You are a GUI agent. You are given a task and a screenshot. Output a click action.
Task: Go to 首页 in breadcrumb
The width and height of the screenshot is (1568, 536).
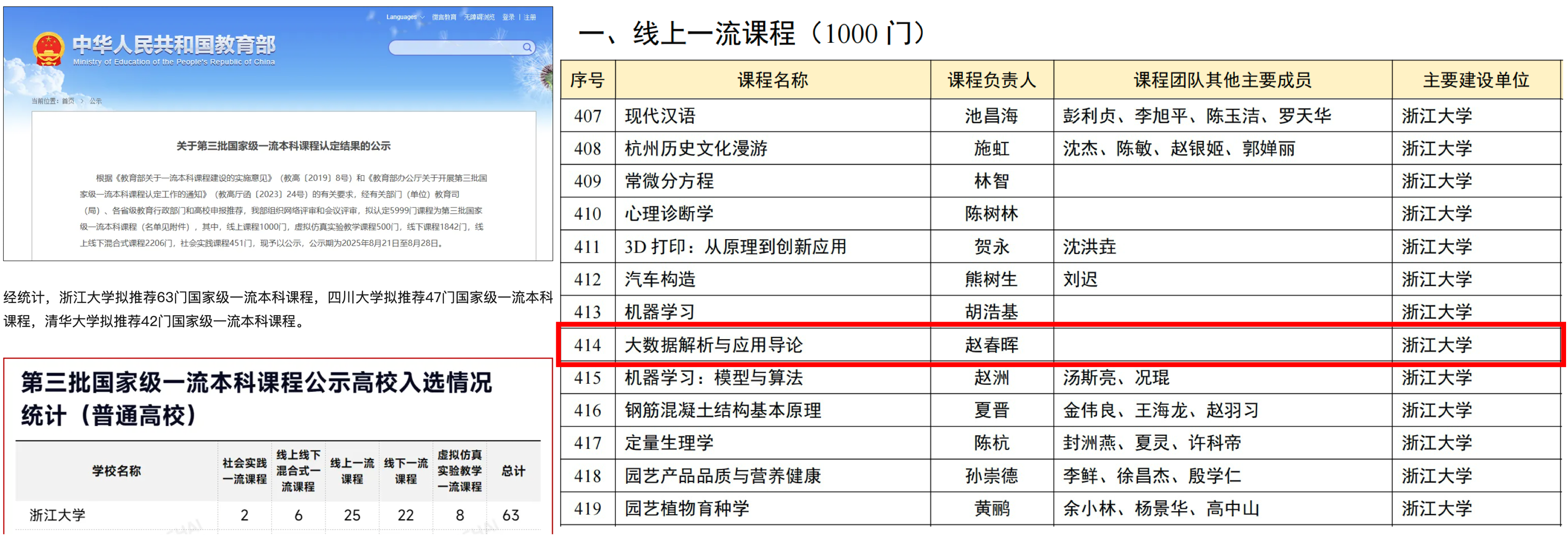coord(68,101)
